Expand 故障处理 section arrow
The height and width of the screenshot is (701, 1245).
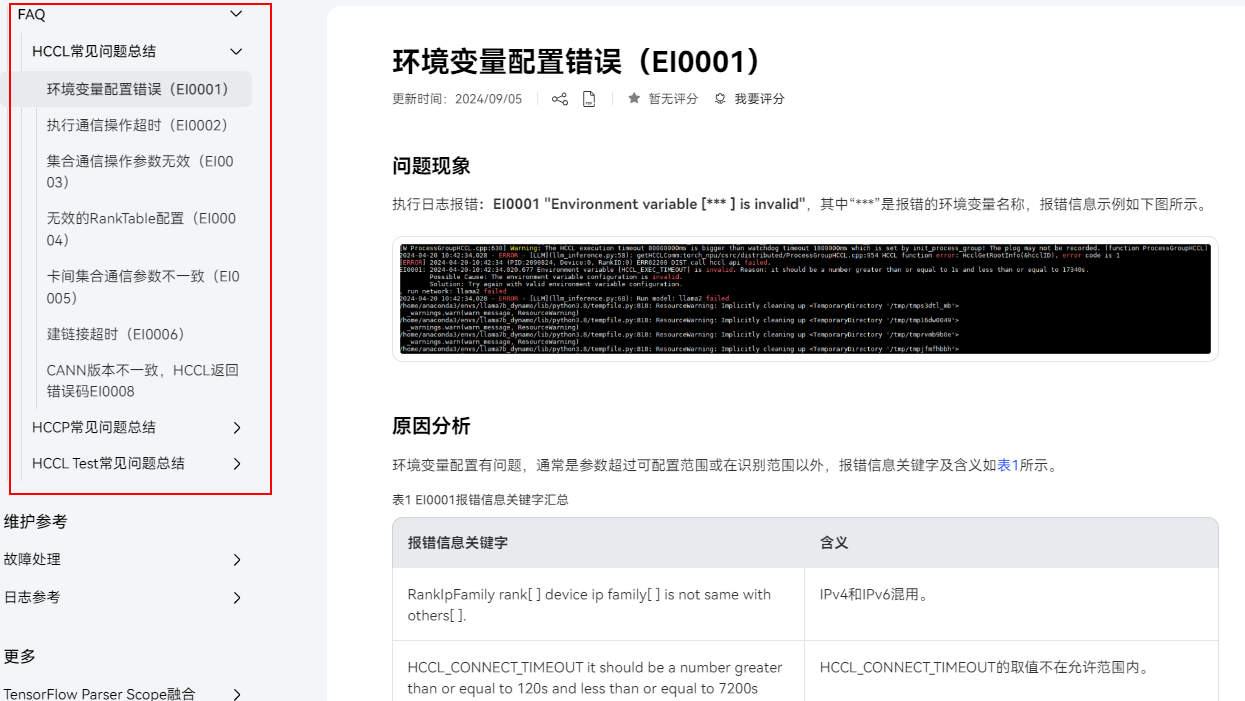click(237, 560)
